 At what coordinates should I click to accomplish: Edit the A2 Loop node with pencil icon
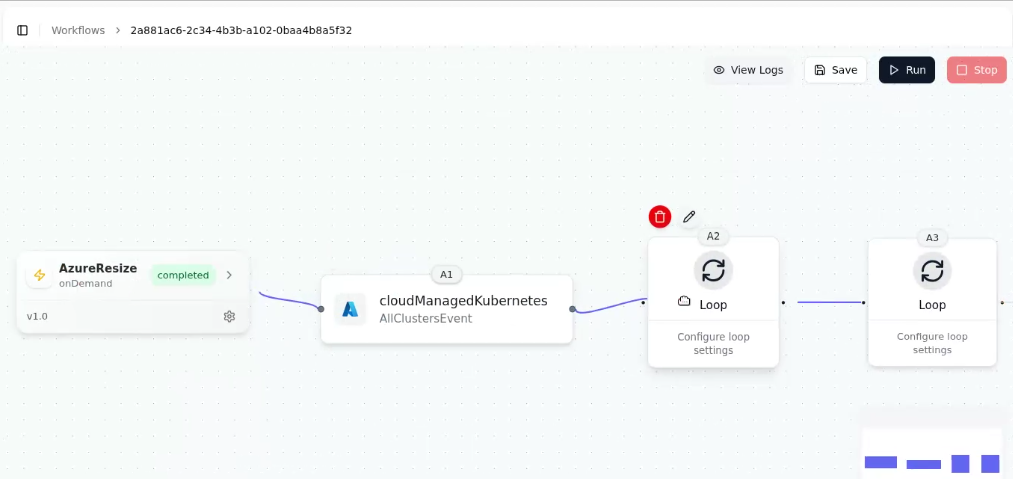pyautogui.click(x=689, y=217)
